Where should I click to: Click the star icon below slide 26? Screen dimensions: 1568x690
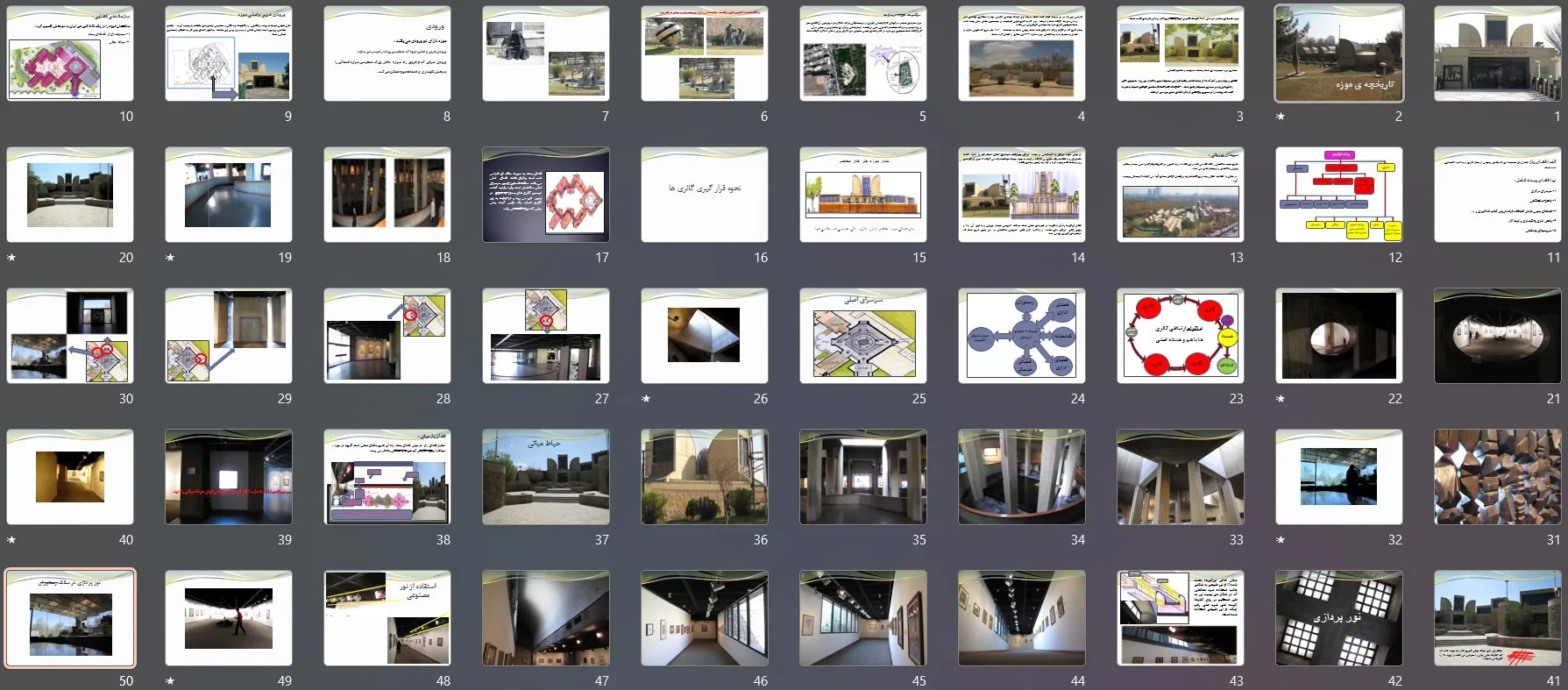pos(646,399)
